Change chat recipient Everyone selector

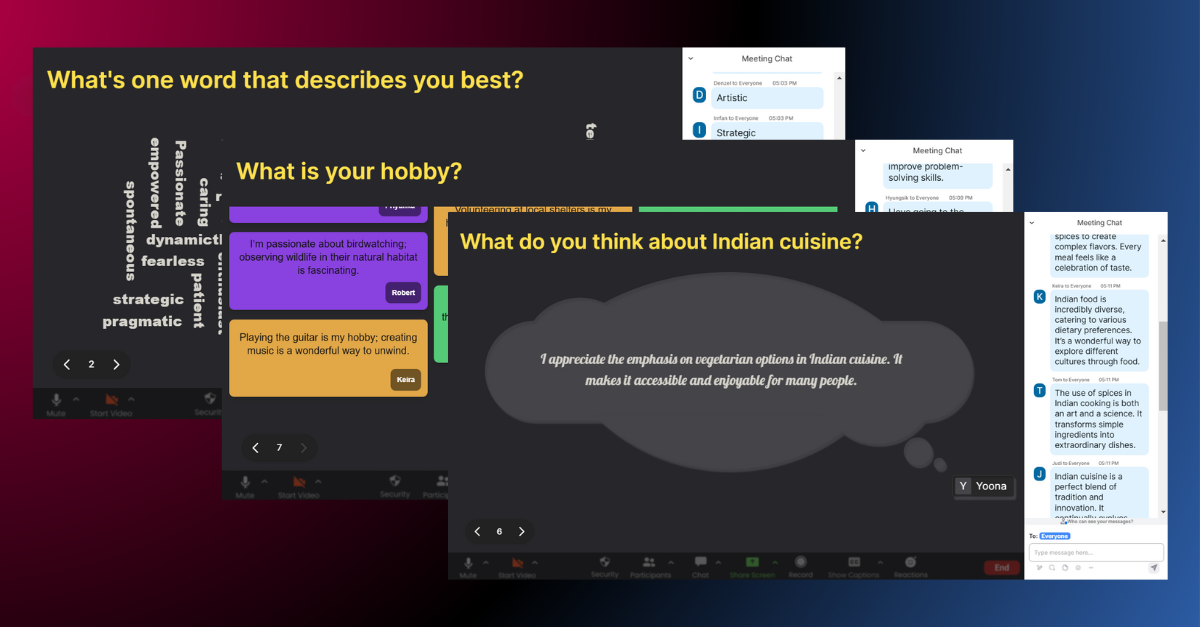[x=1054, y=536]
